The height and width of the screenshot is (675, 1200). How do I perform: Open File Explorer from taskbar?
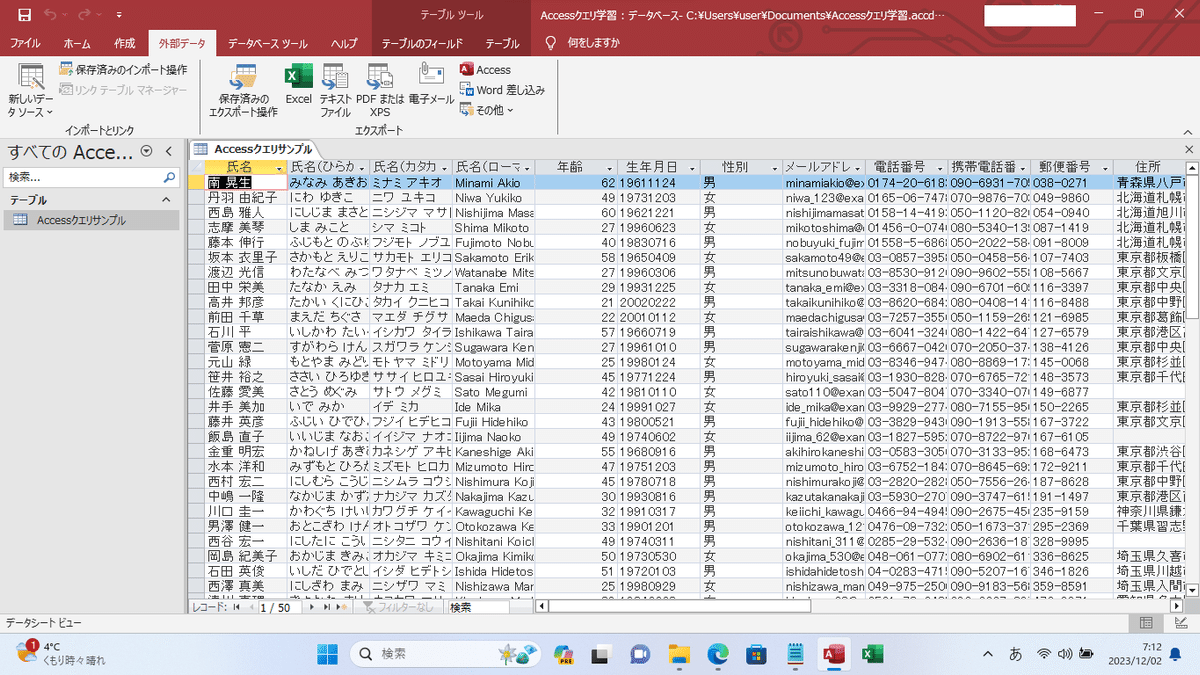tap(679, 654)
